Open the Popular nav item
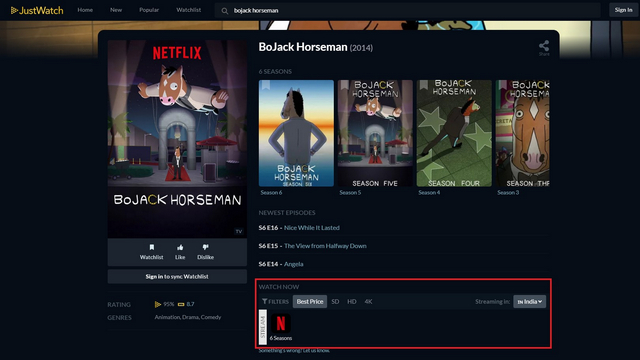This screenshot has width=640, height=360. [x=149, y=10]
